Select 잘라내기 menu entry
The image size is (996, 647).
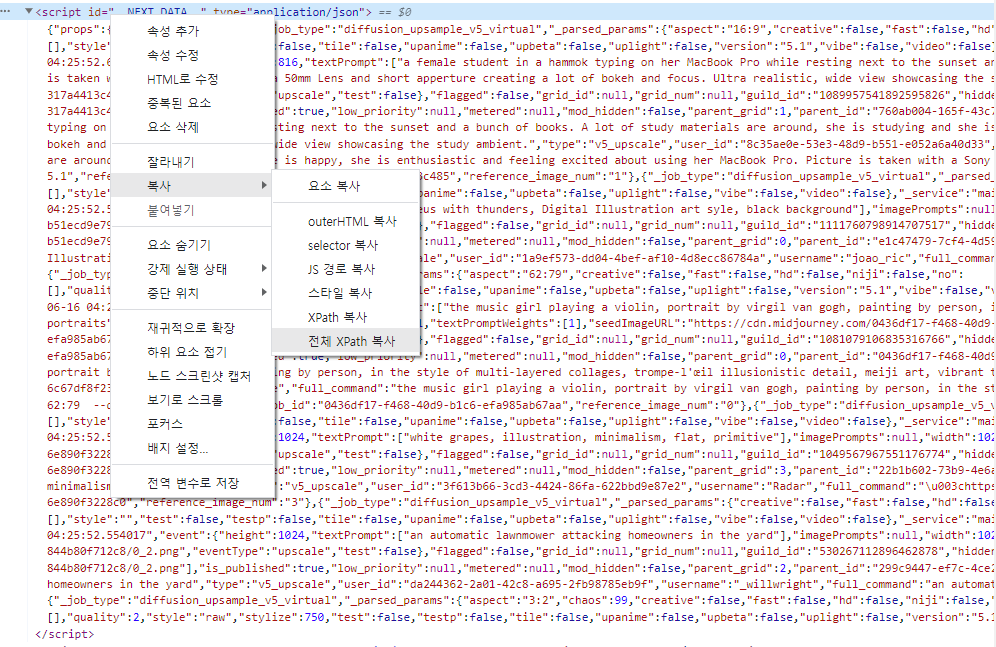pyautogui.click(x=192, y=162)
